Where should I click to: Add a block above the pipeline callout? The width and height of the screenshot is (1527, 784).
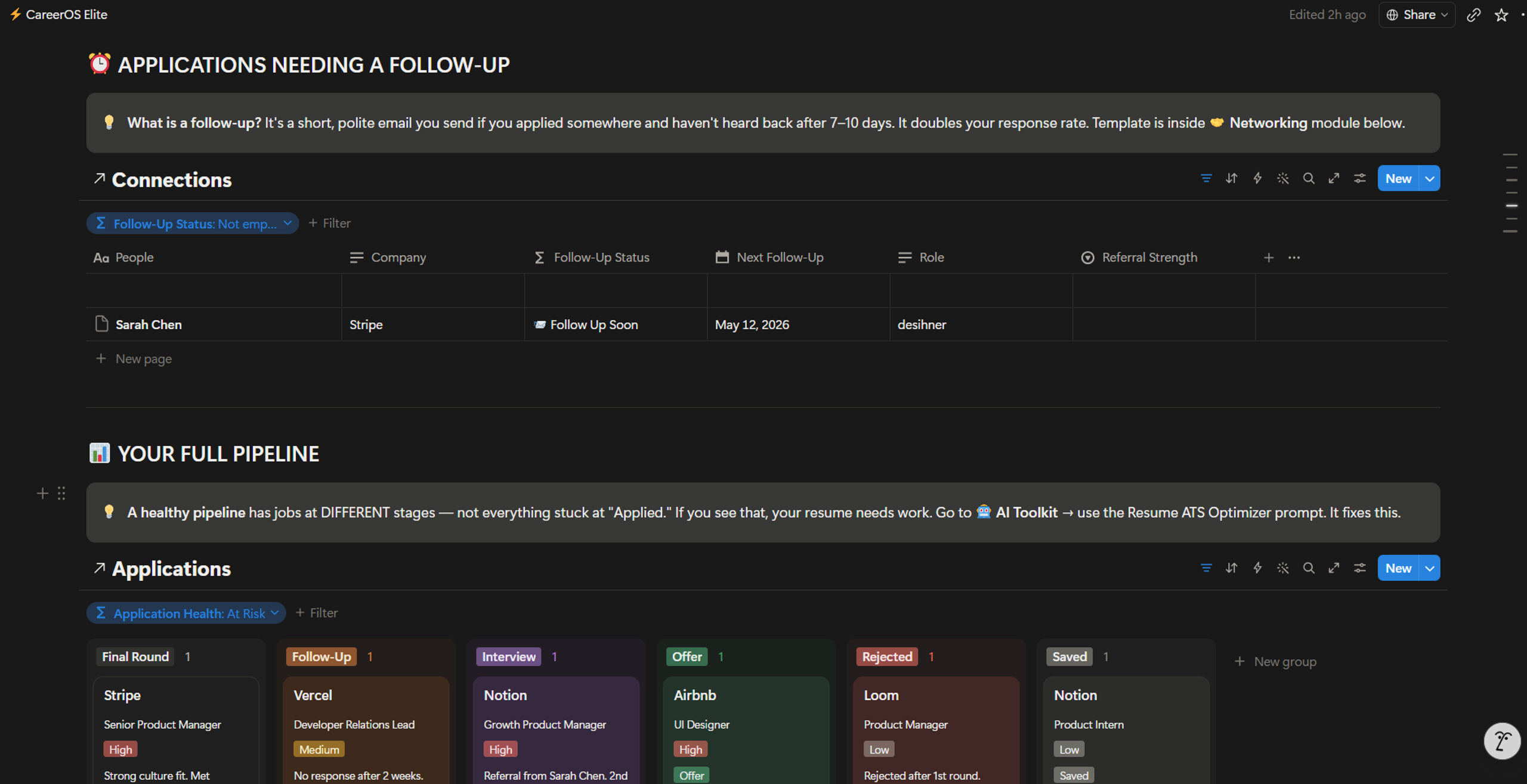42,494
